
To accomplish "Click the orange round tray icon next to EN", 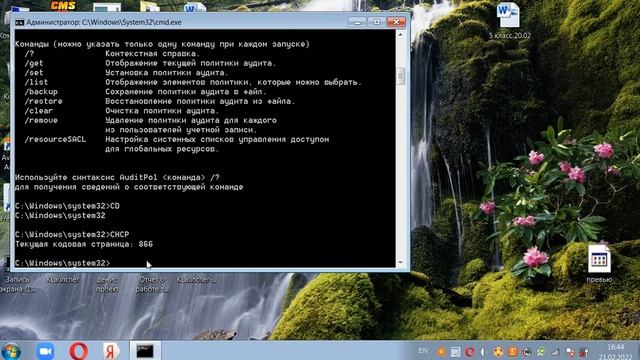I will (x=440, y=351).
